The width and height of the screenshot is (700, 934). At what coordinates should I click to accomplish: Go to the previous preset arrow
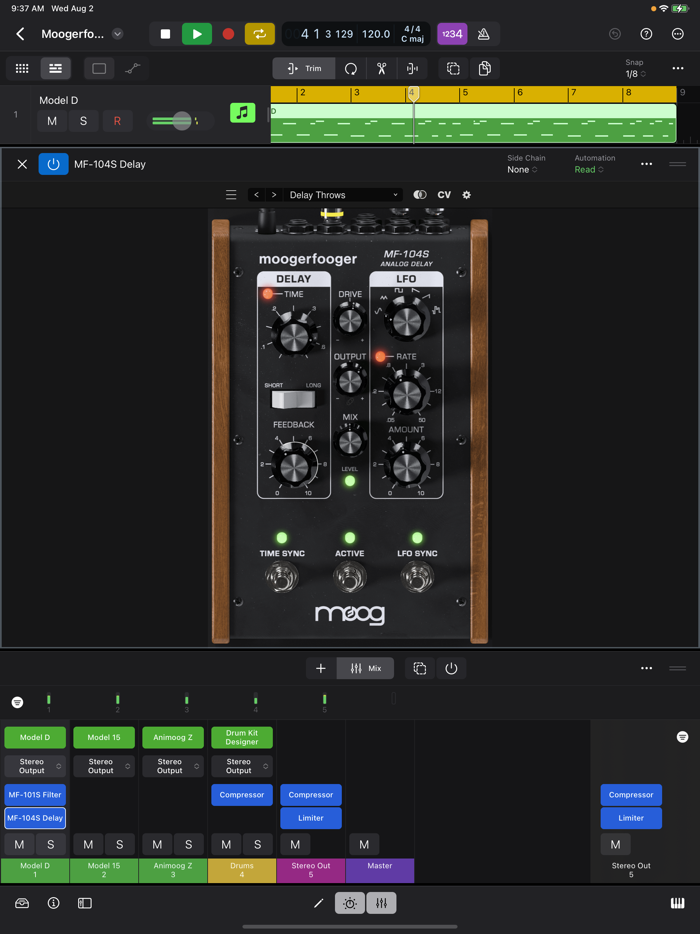(x=256, y=195)
